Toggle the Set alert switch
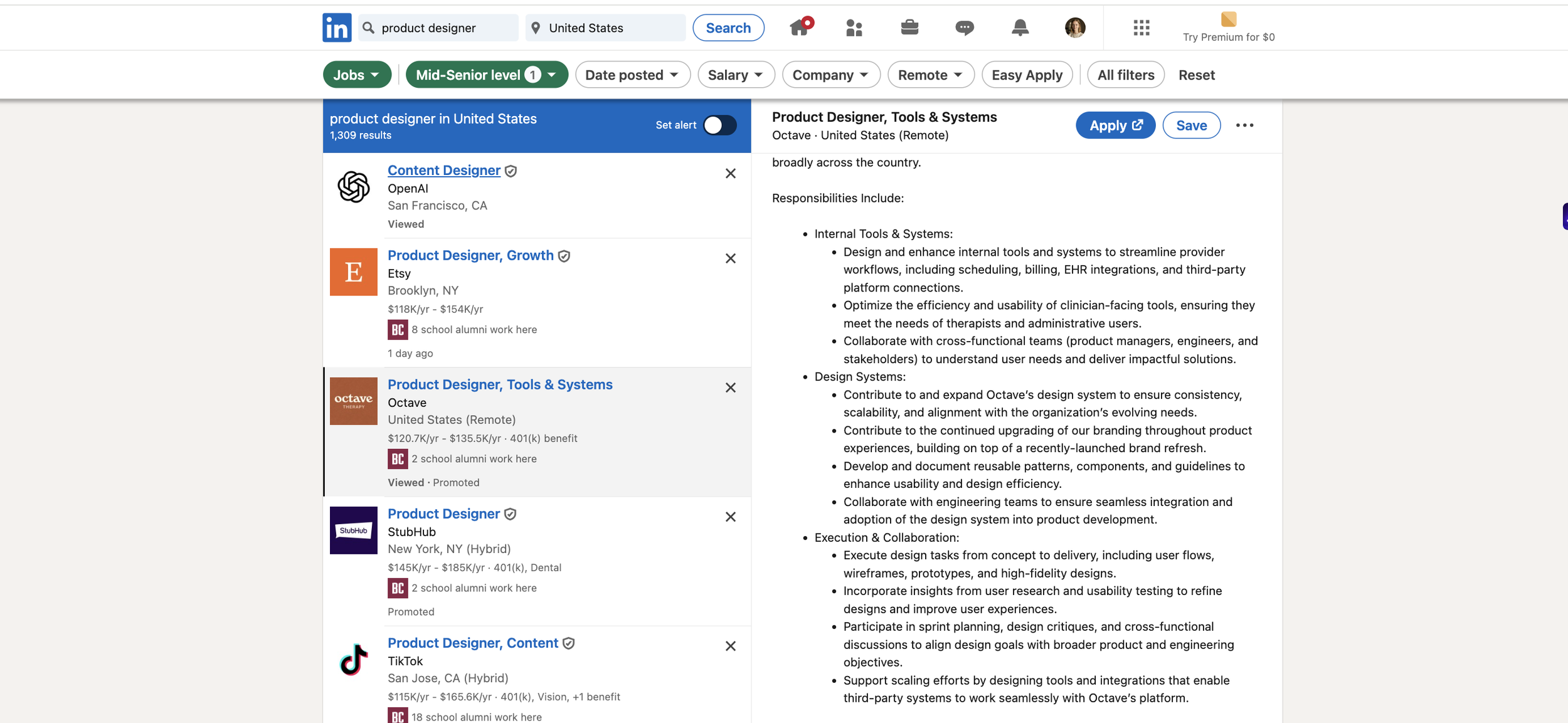The image size is (1568, 723). click(719, 125)
